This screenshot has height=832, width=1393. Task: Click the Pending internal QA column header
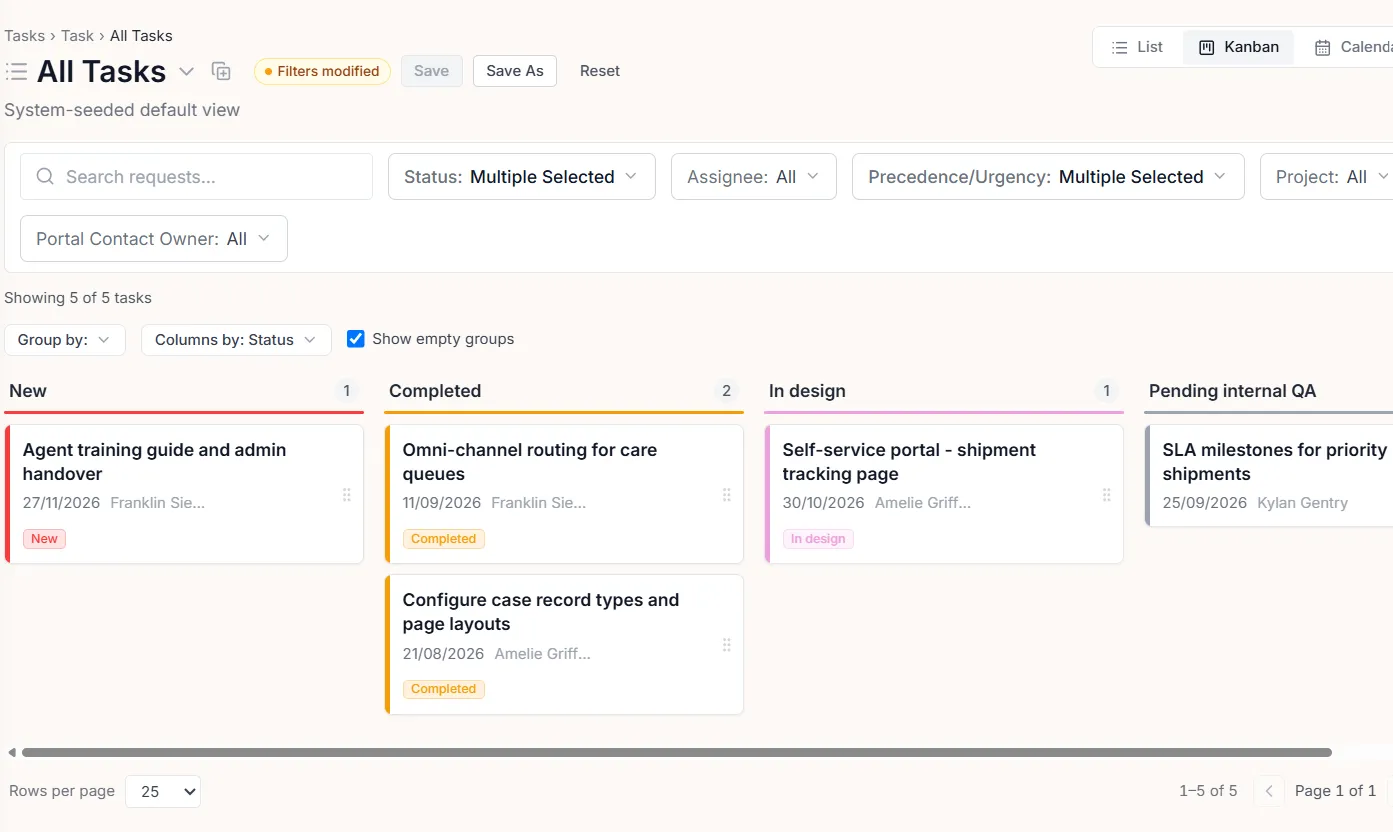[1232, 391]
